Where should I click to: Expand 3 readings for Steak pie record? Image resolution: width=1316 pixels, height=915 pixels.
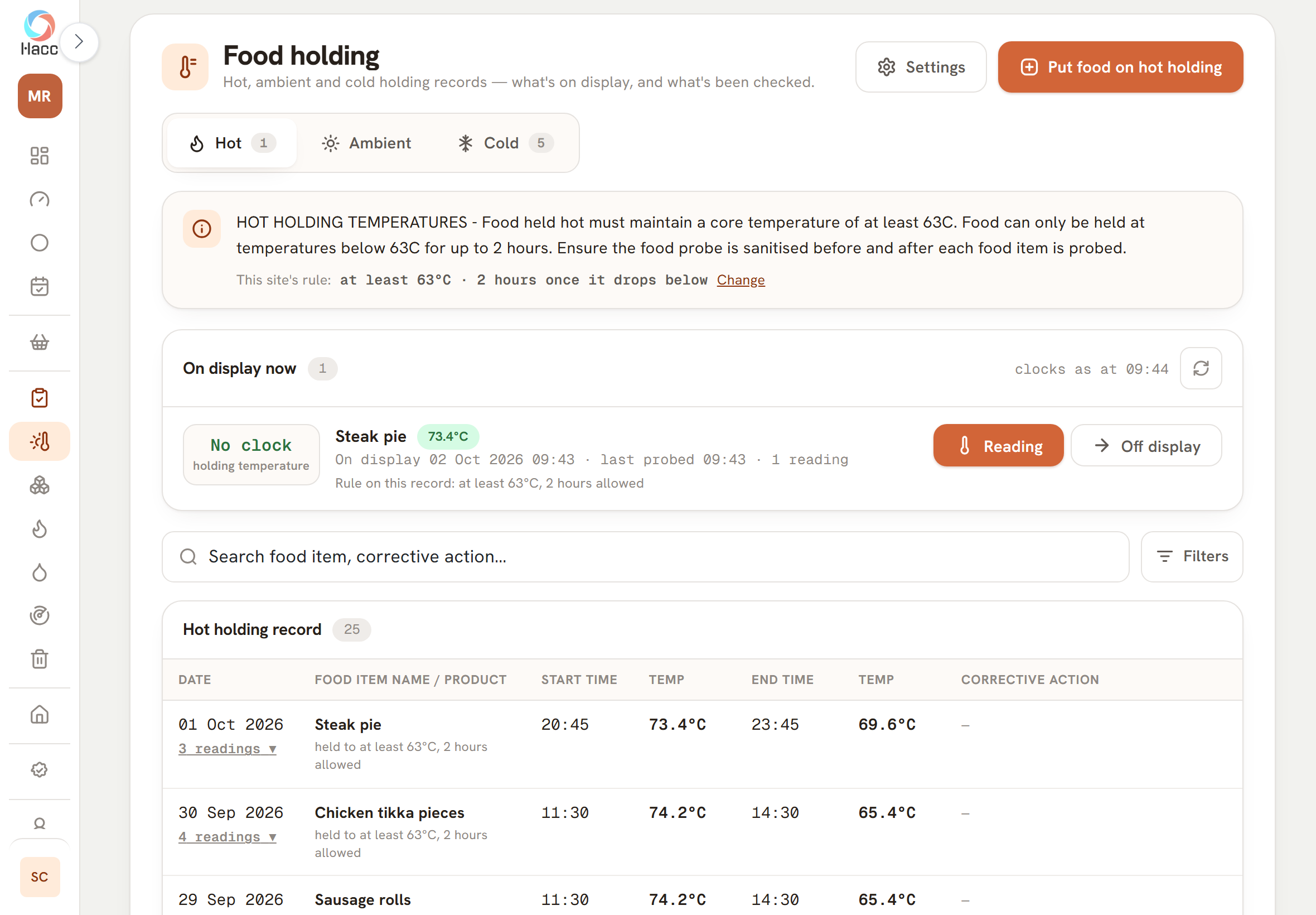coord(228,749)
